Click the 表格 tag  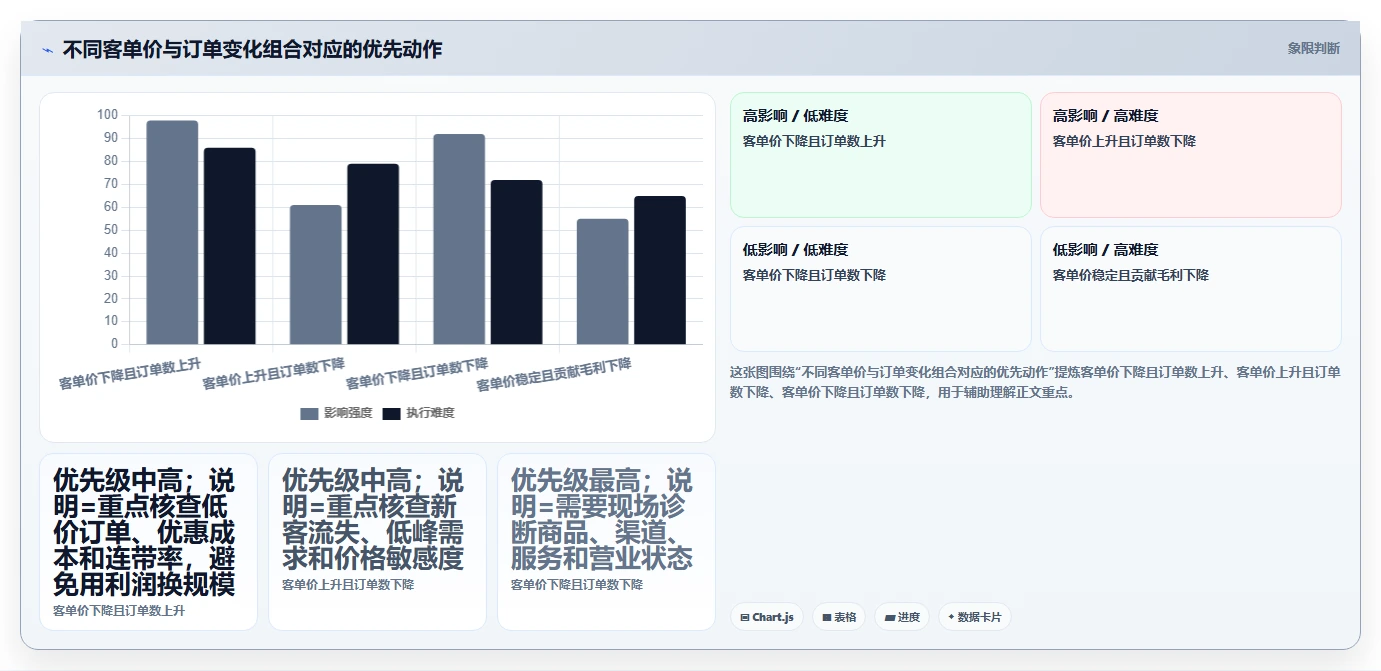click(x=838, y=617)
